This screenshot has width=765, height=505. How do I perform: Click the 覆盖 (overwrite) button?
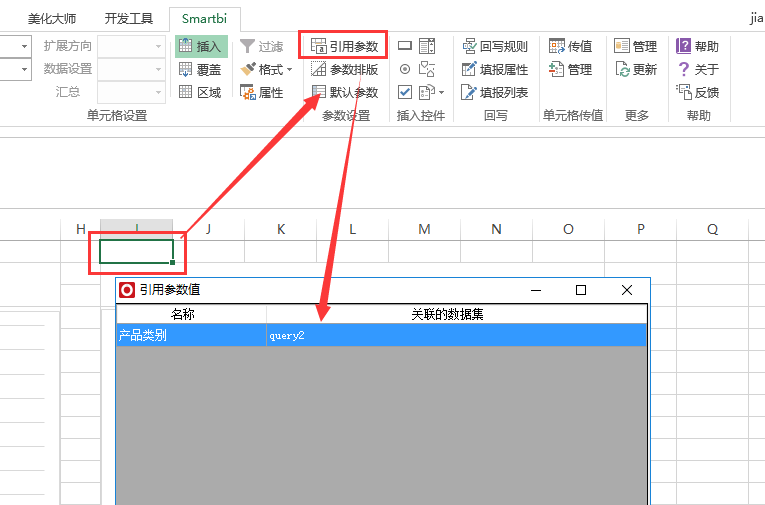pos(201,70)
